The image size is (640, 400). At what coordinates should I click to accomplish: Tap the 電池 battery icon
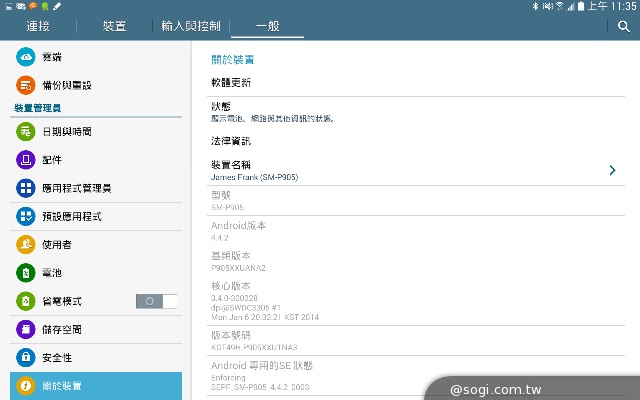coord(26,272)
